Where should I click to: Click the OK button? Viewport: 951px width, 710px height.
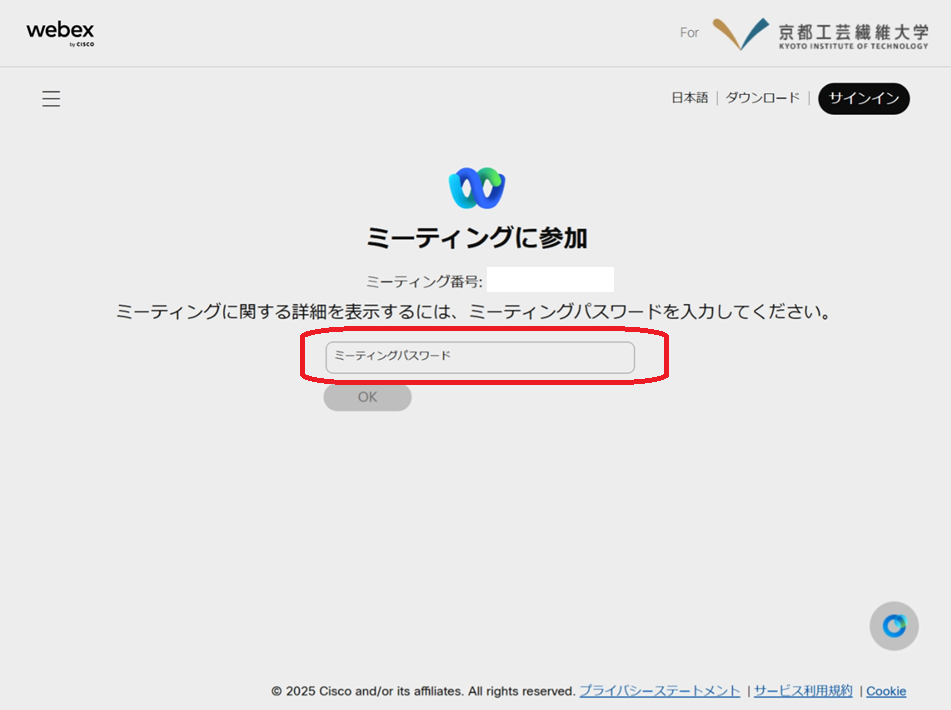[x=368, y=397]
